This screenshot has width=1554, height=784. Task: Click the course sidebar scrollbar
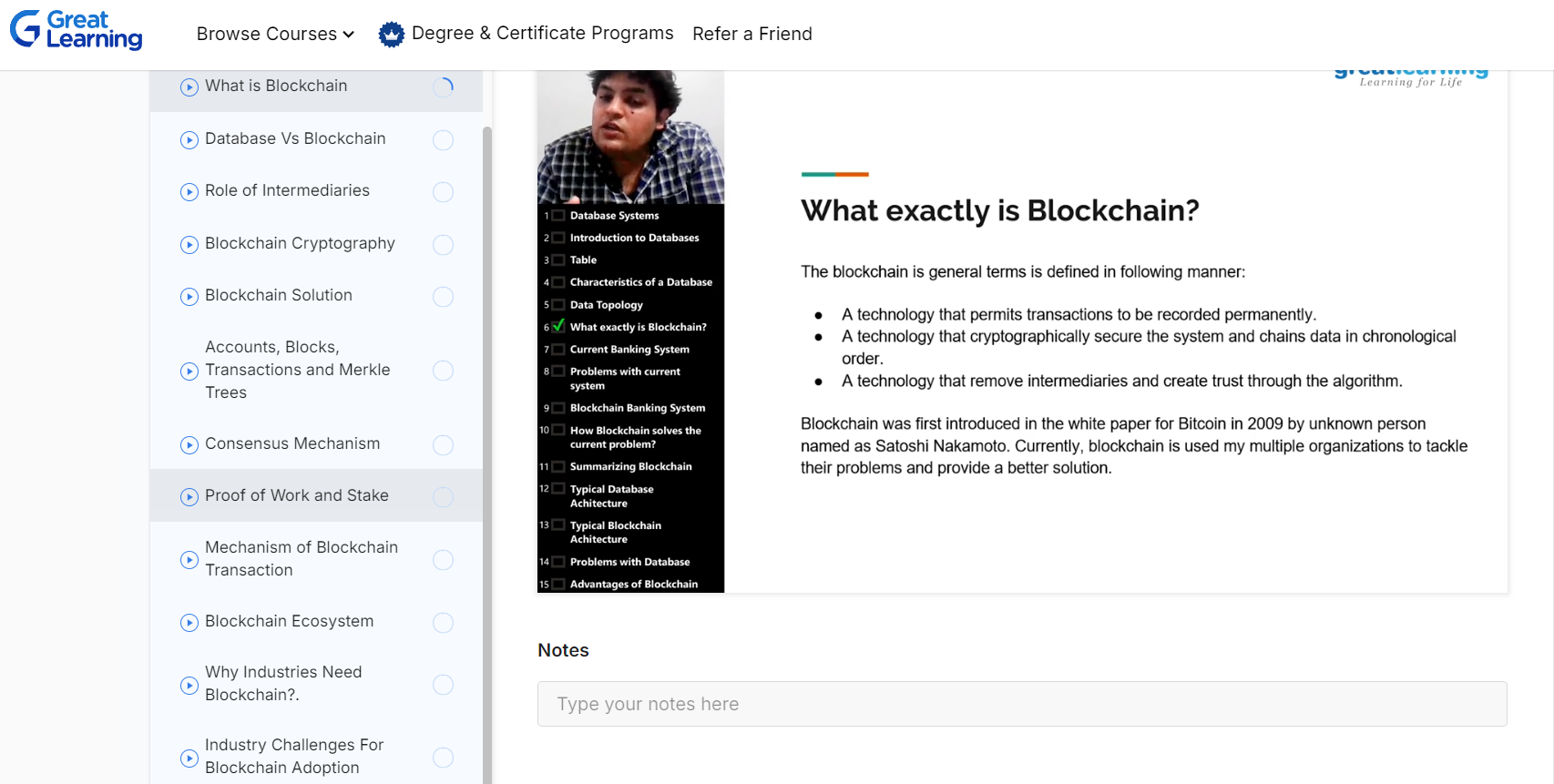487,453
